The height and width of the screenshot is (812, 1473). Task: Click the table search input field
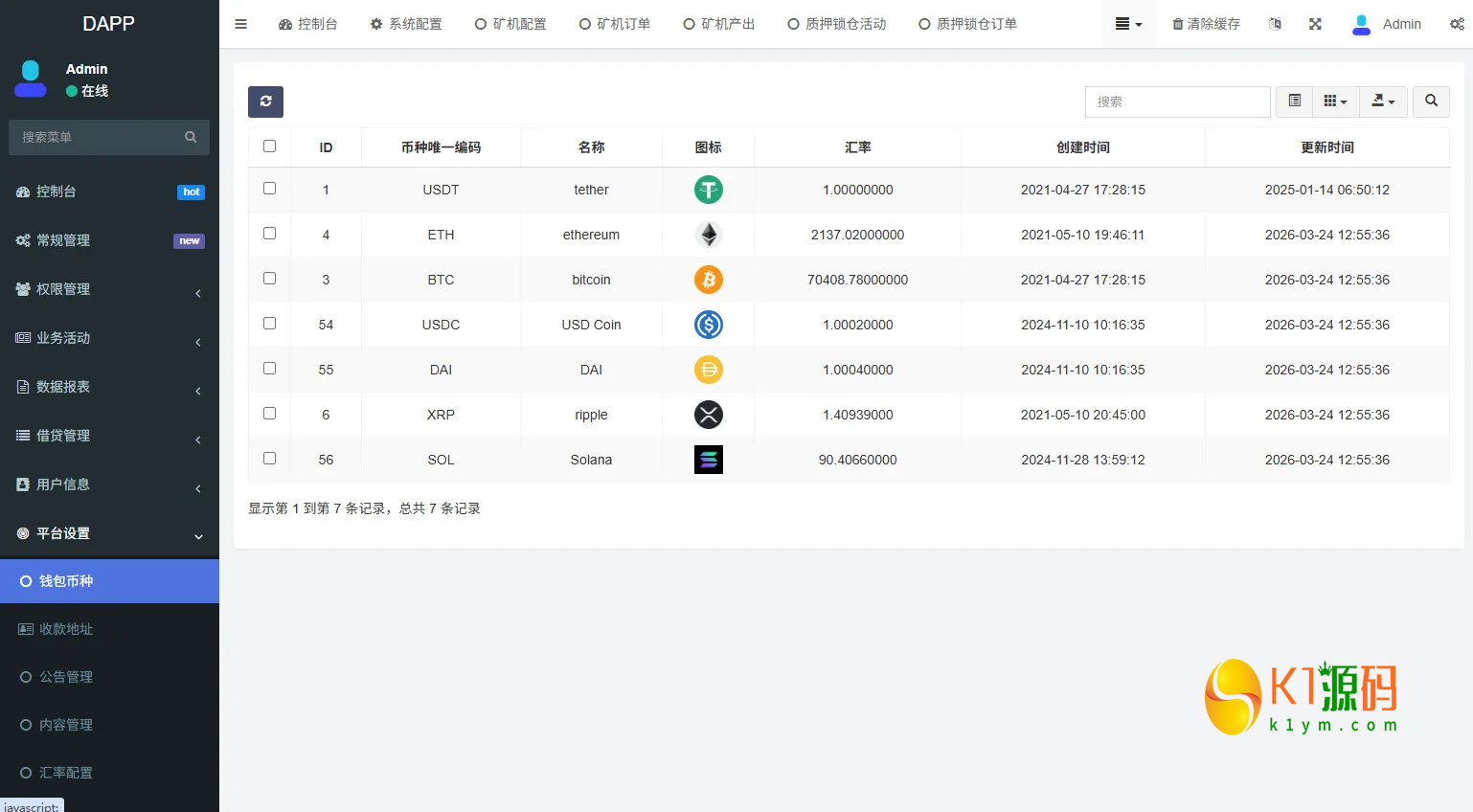(1178, 101)
